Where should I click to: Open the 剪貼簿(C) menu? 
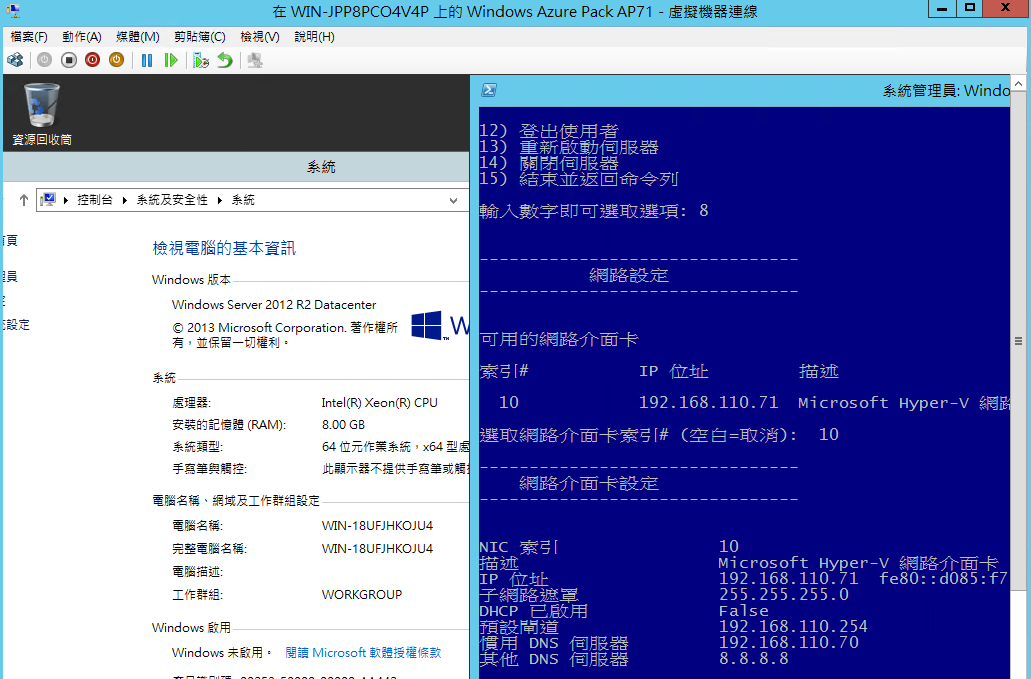200,37
